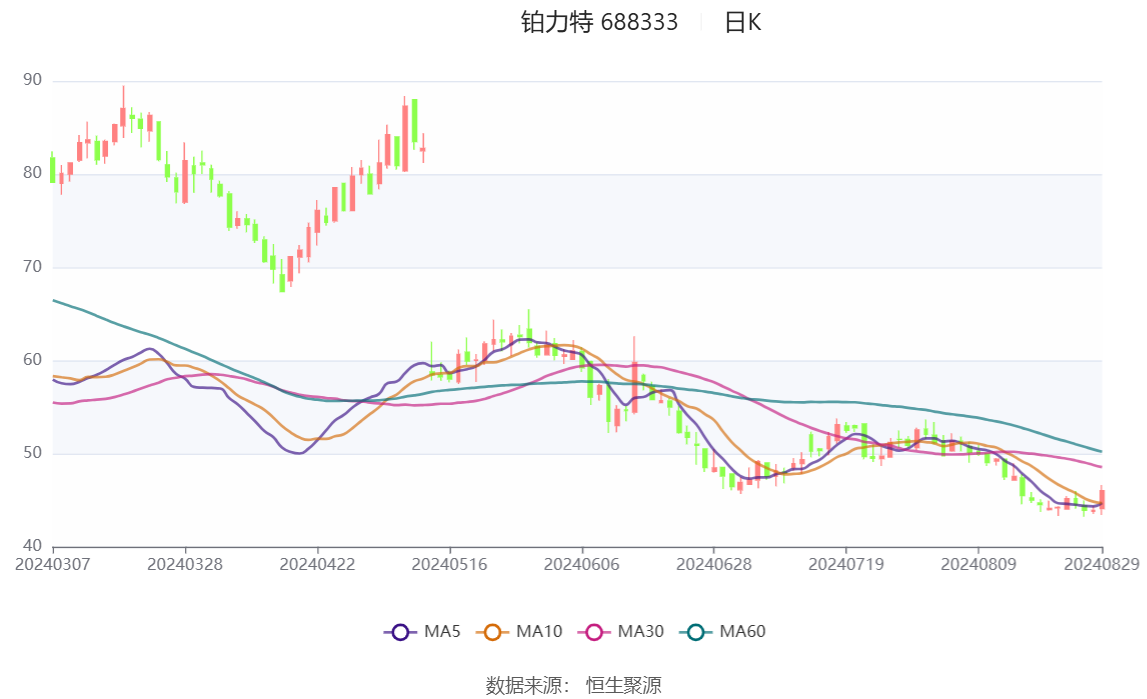Click the tallest green candlestick near 88

(415, 121)
